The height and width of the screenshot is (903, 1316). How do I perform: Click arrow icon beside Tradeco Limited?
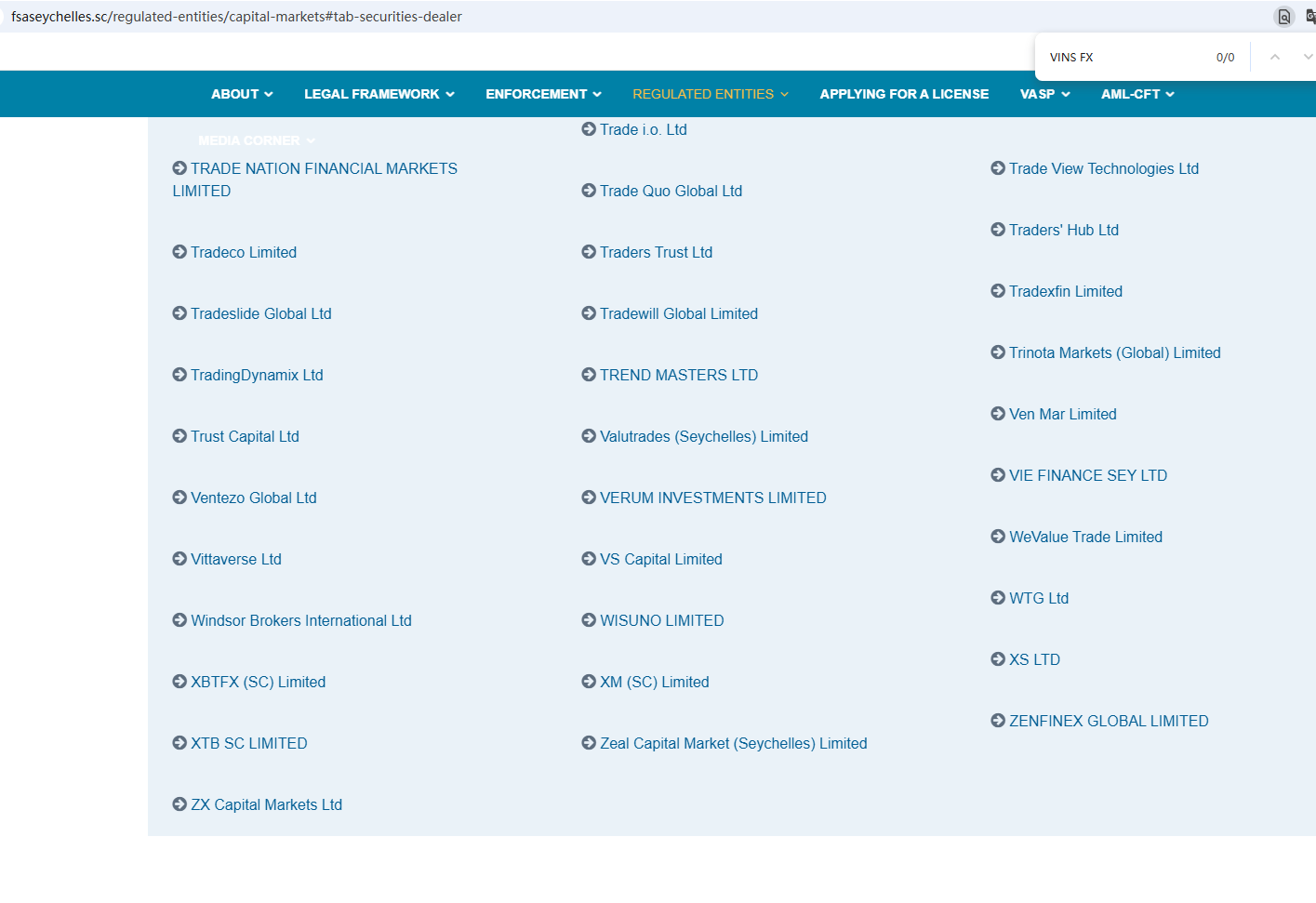coord(179,252)
